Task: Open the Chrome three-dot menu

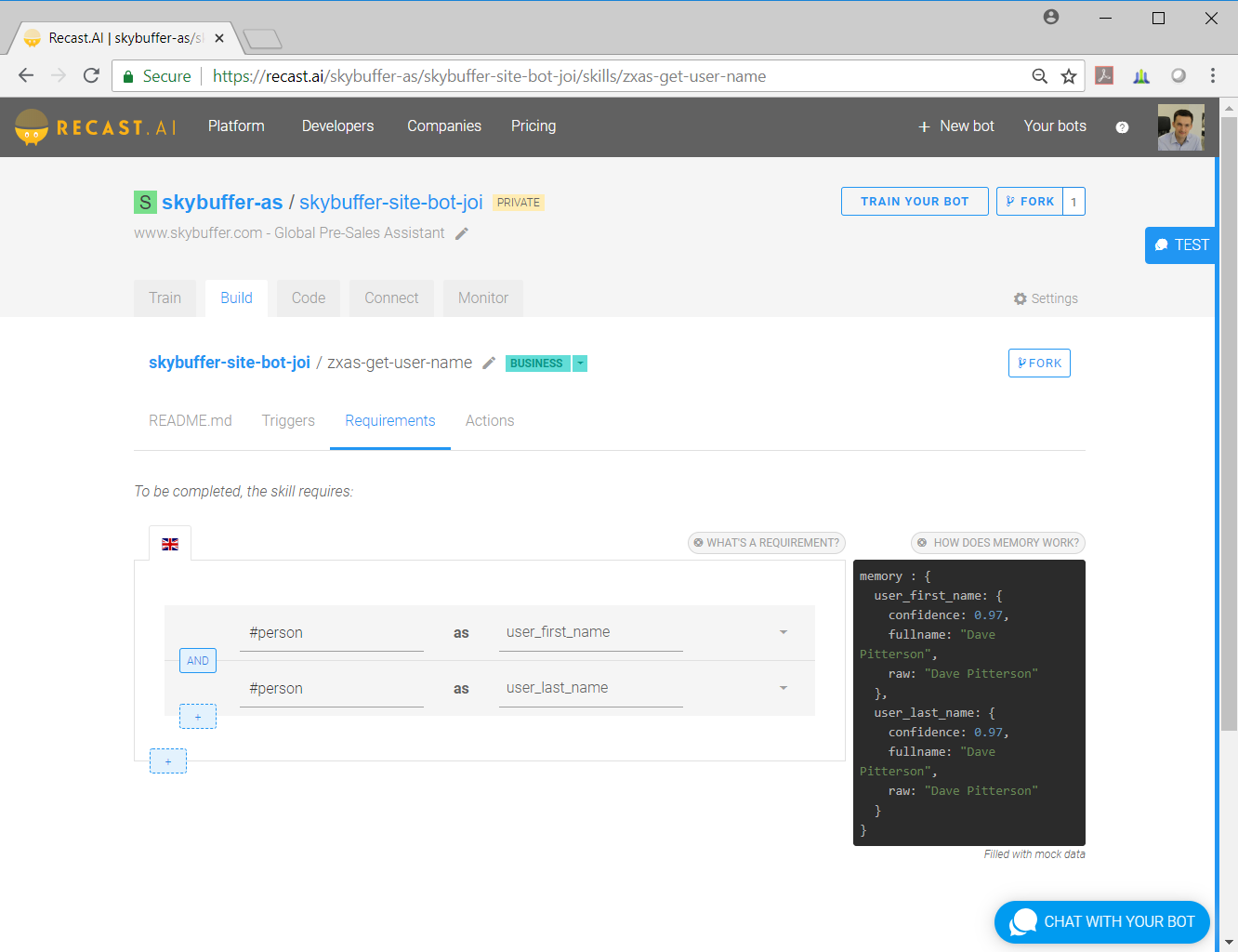Action: [1213, 76]
